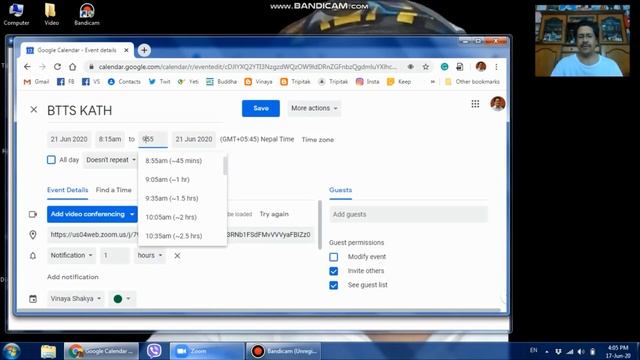Click the 8:15am start time field
The image size is (640, 360).
coord(110,139)
